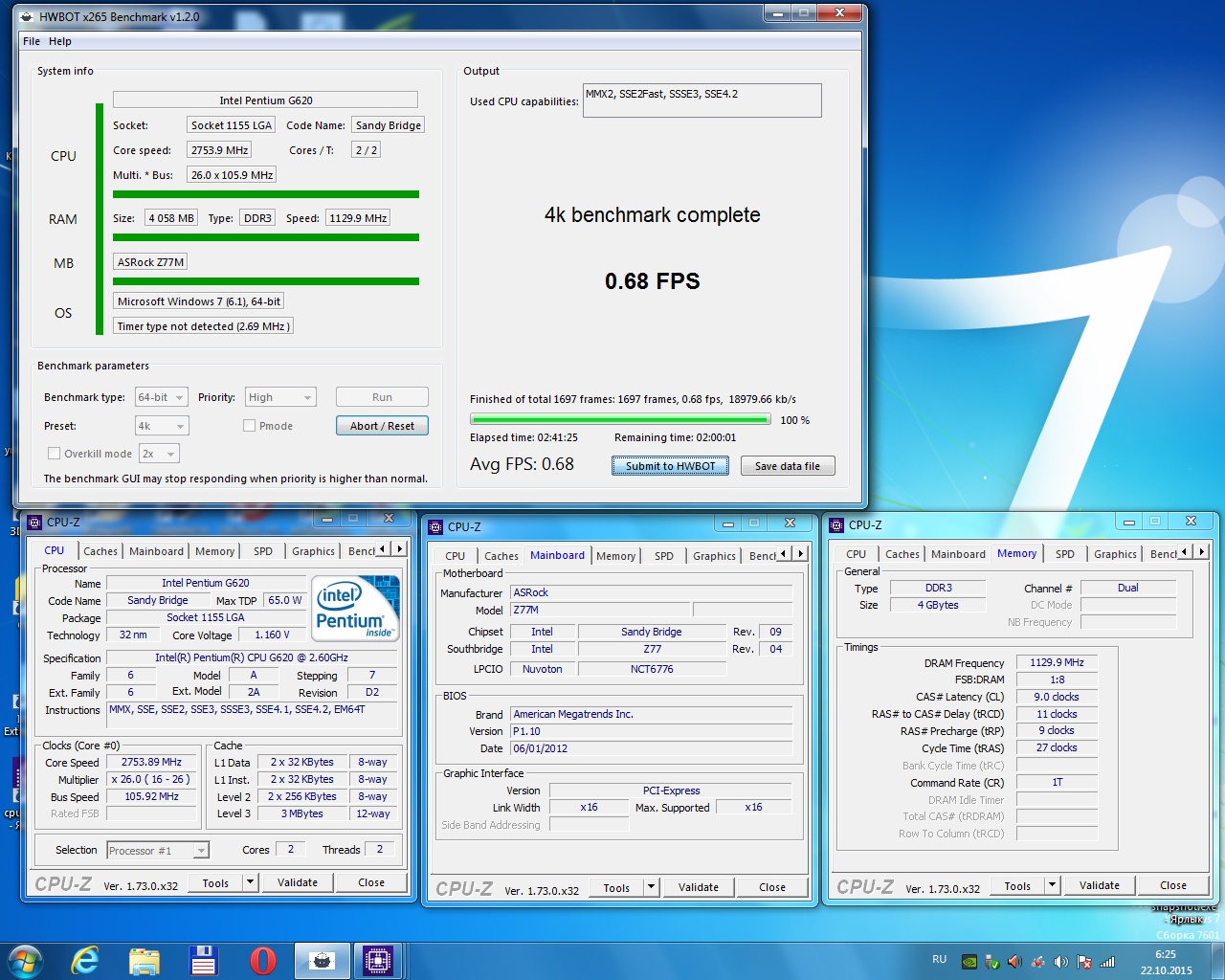Click the Submit to HWBOT button
The height and width of the screenshot is (980, 1225).
pos(670,466)
